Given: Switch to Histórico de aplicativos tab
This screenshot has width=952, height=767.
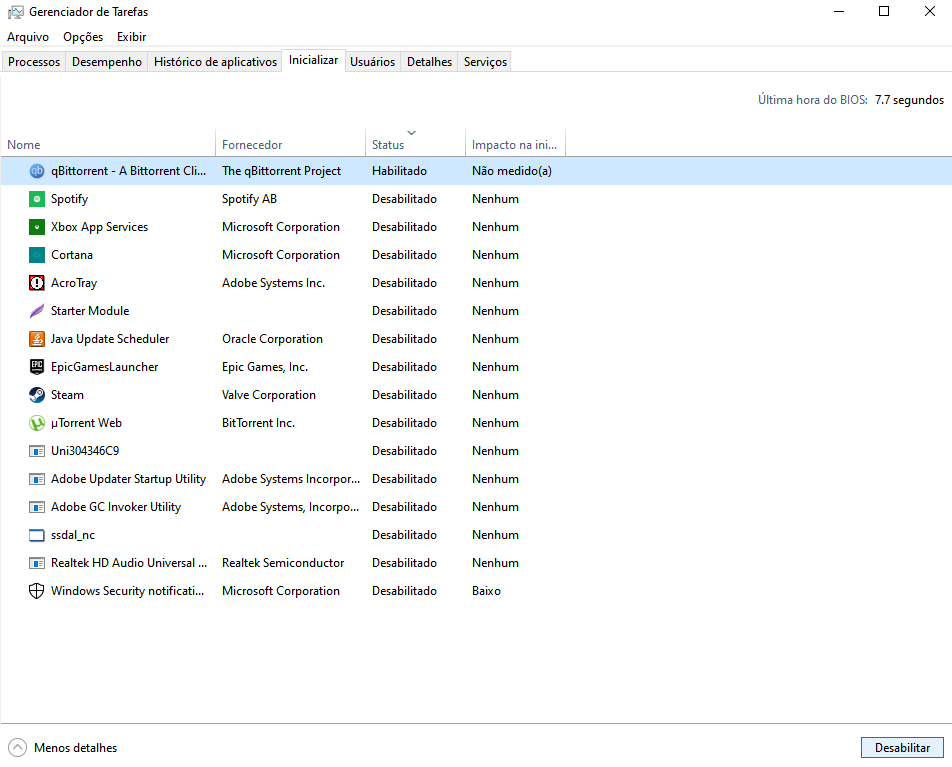Looking at the screenshot, I should 216,62.
